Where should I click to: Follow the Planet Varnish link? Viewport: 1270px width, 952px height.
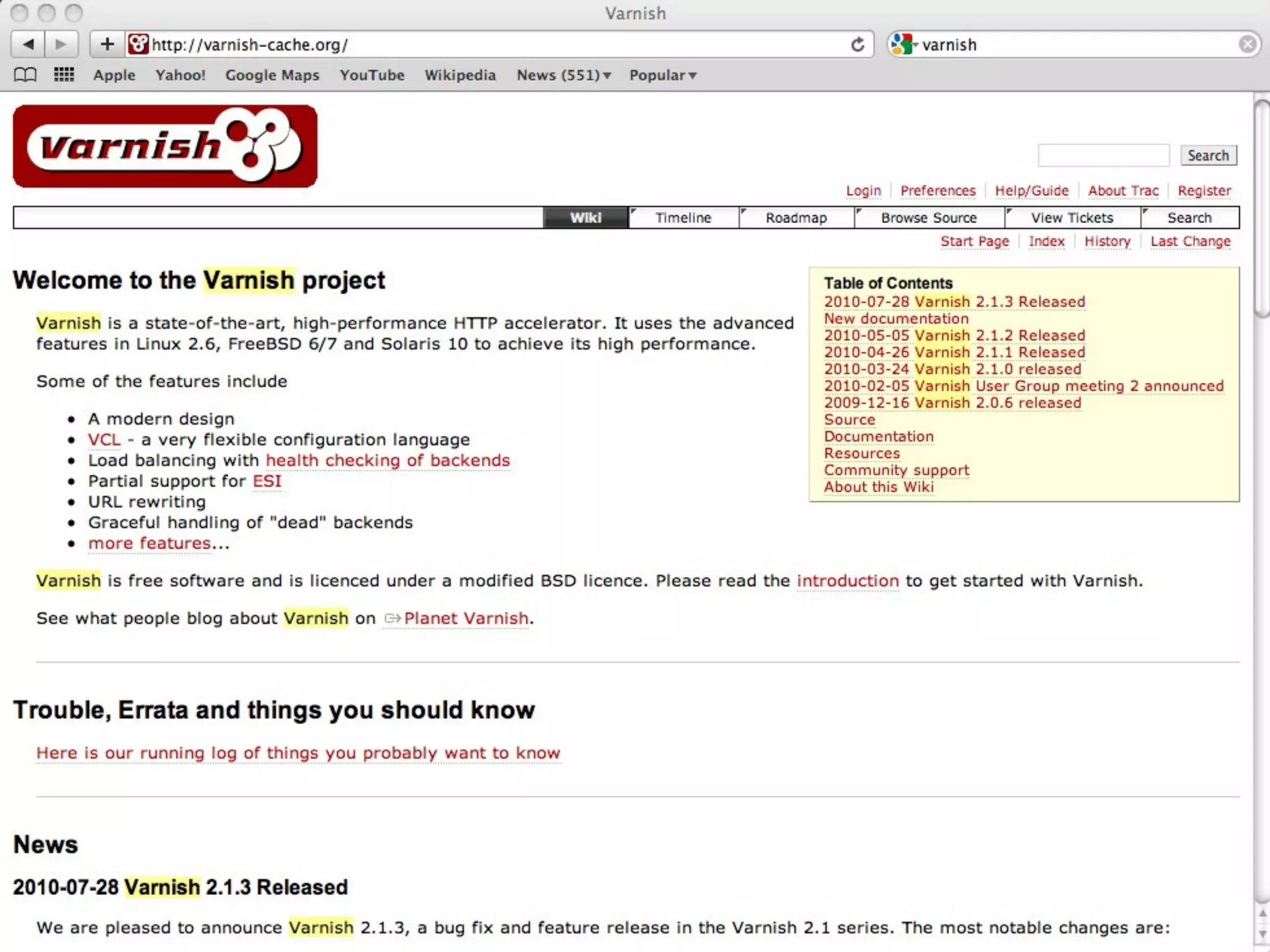click(x=466, y=619)
